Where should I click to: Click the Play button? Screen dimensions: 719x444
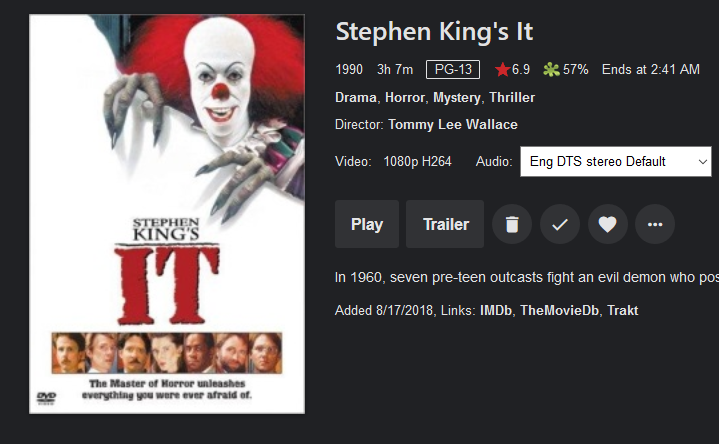coord(367,224)
